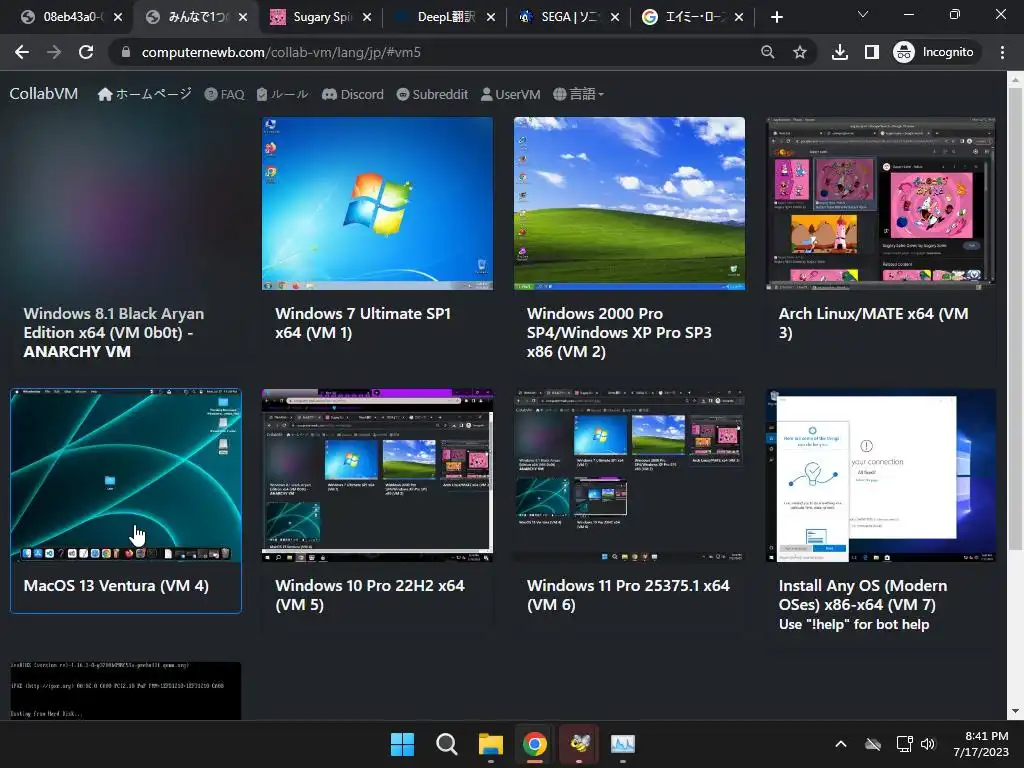Open Chrome's three-dot menu
The height and width of the screenshot is (768, 1024).
(x=1002, y=52)
